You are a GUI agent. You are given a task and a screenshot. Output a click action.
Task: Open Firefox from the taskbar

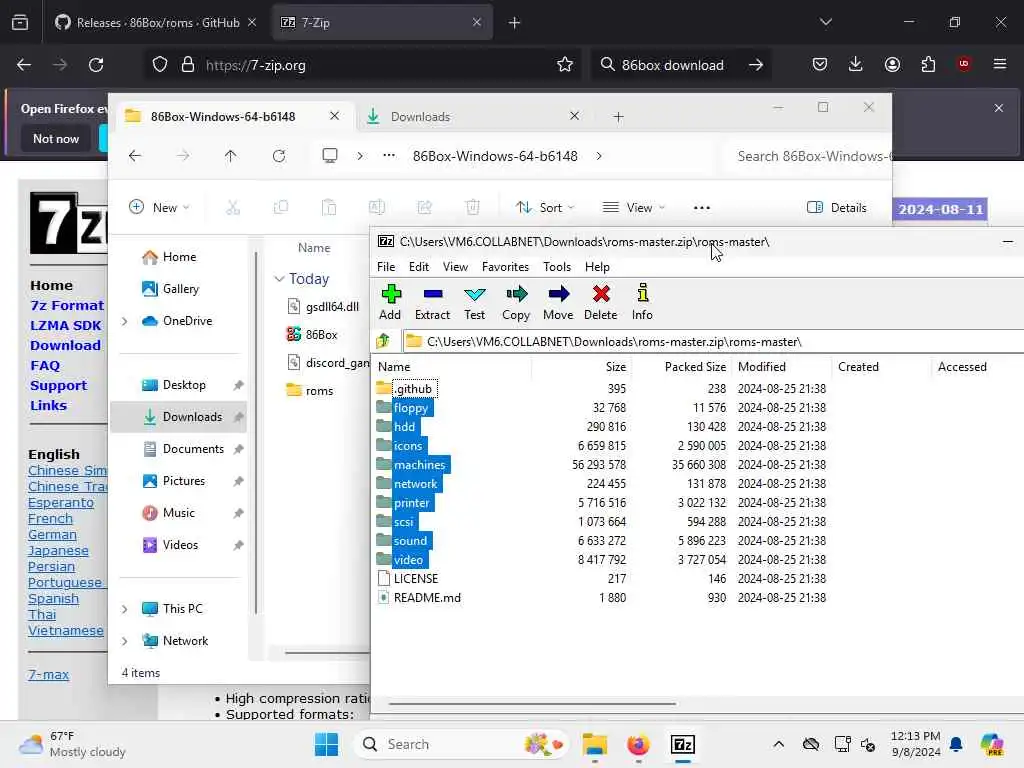click(638, 744)
